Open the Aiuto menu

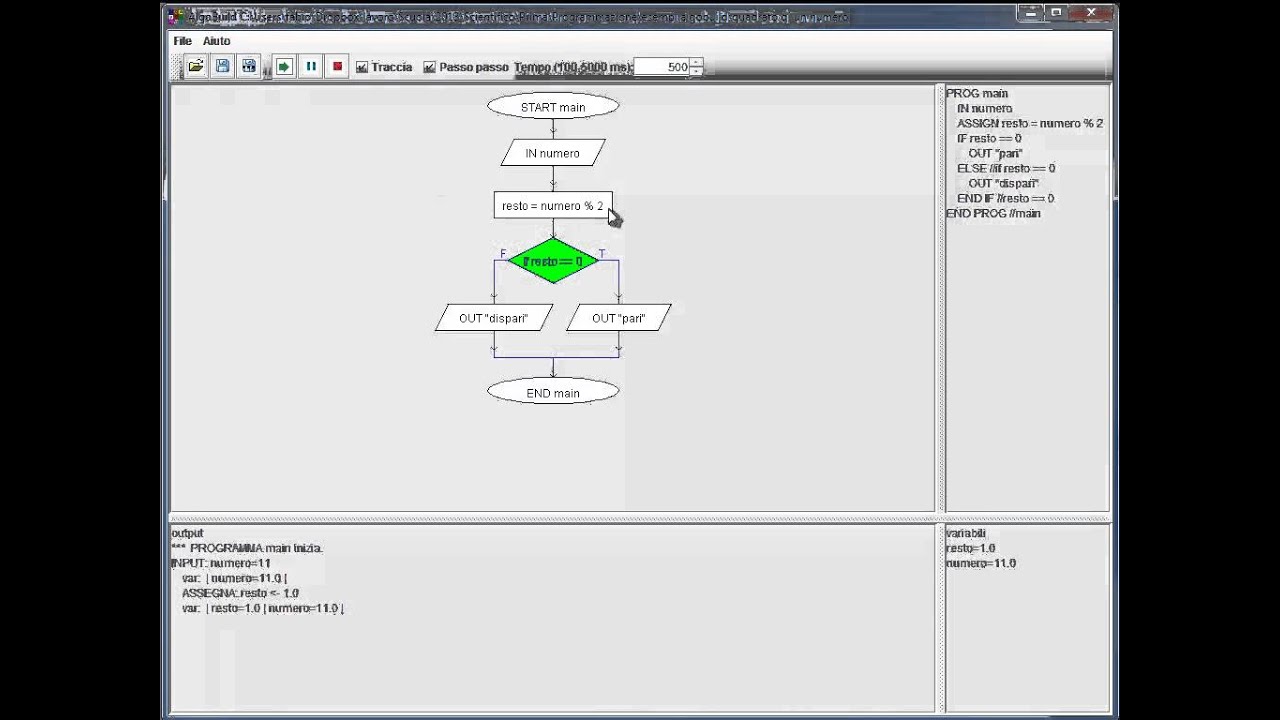coord(217,41)
